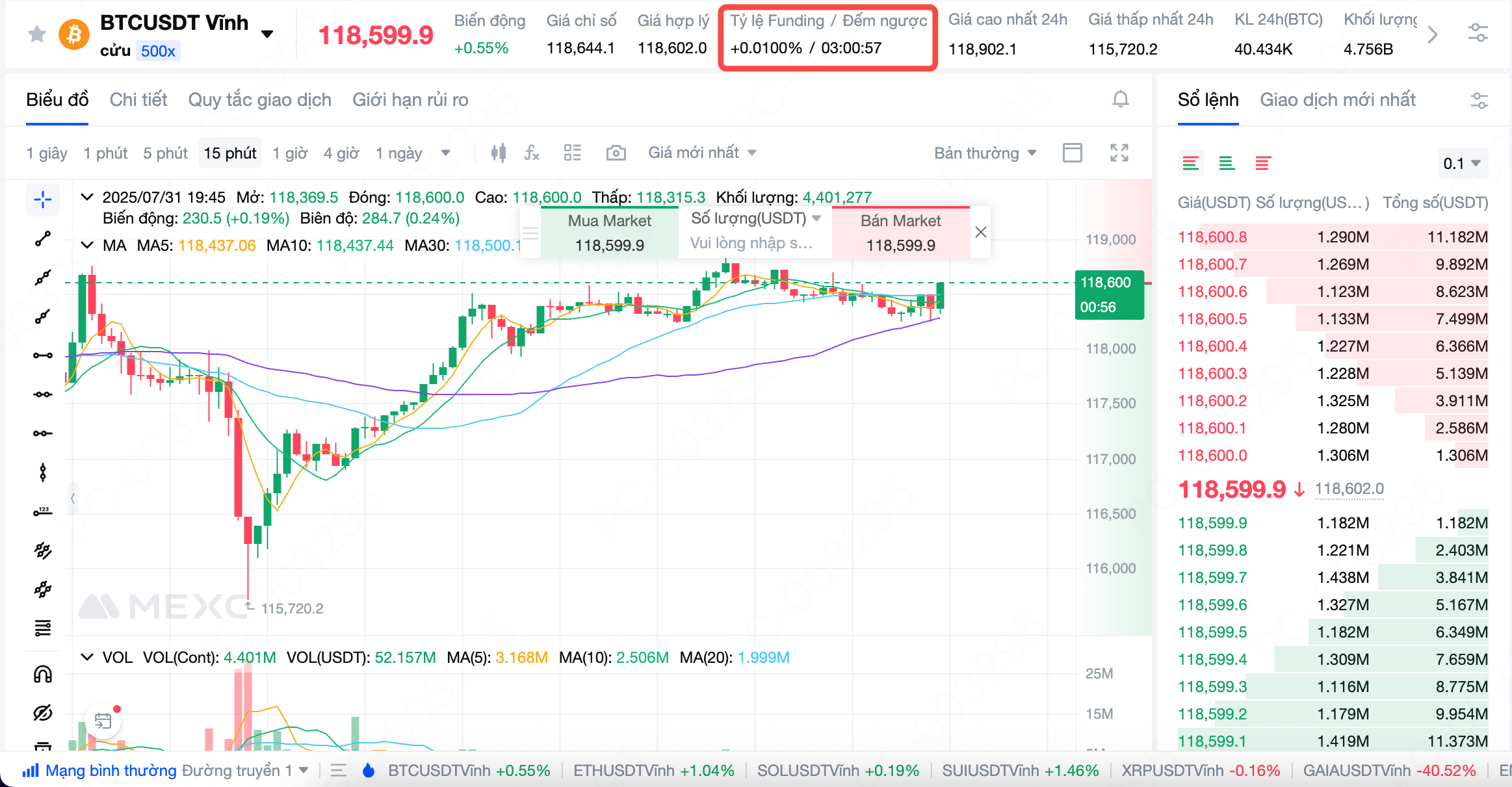Select the 1 phút timeframe

click(105, 153)
